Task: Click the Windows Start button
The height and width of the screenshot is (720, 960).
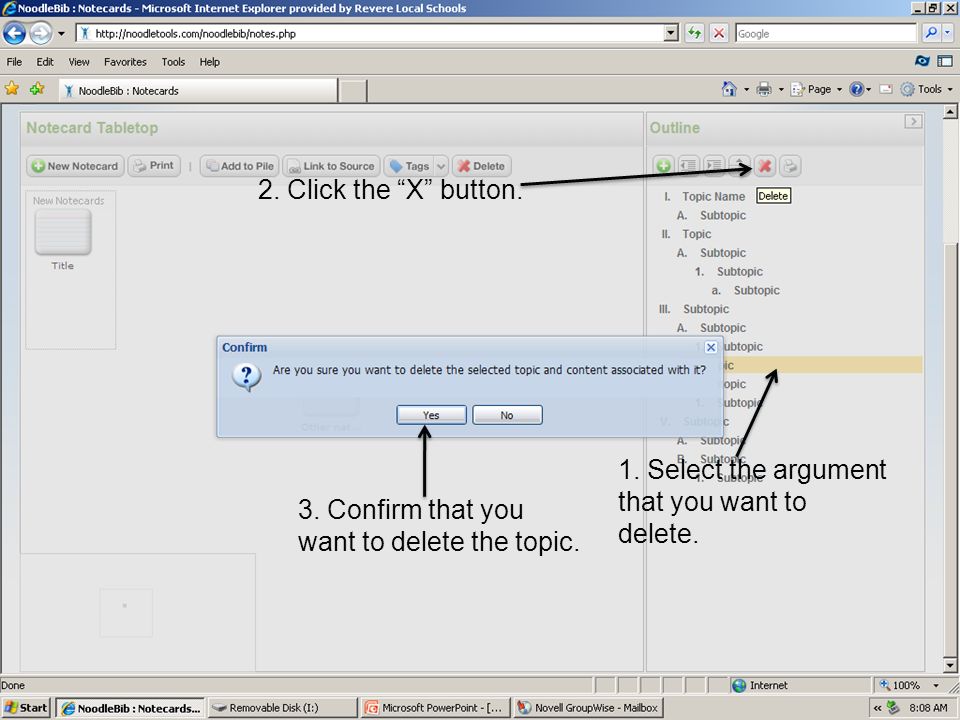Action: coord(26,708)
